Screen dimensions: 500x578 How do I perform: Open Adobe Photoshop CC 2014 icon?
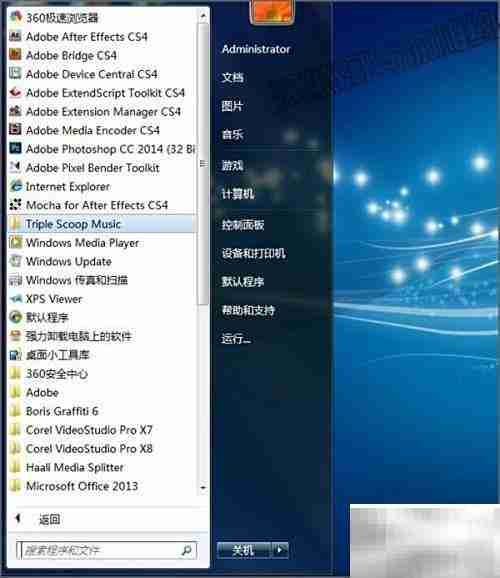(15, 149)
